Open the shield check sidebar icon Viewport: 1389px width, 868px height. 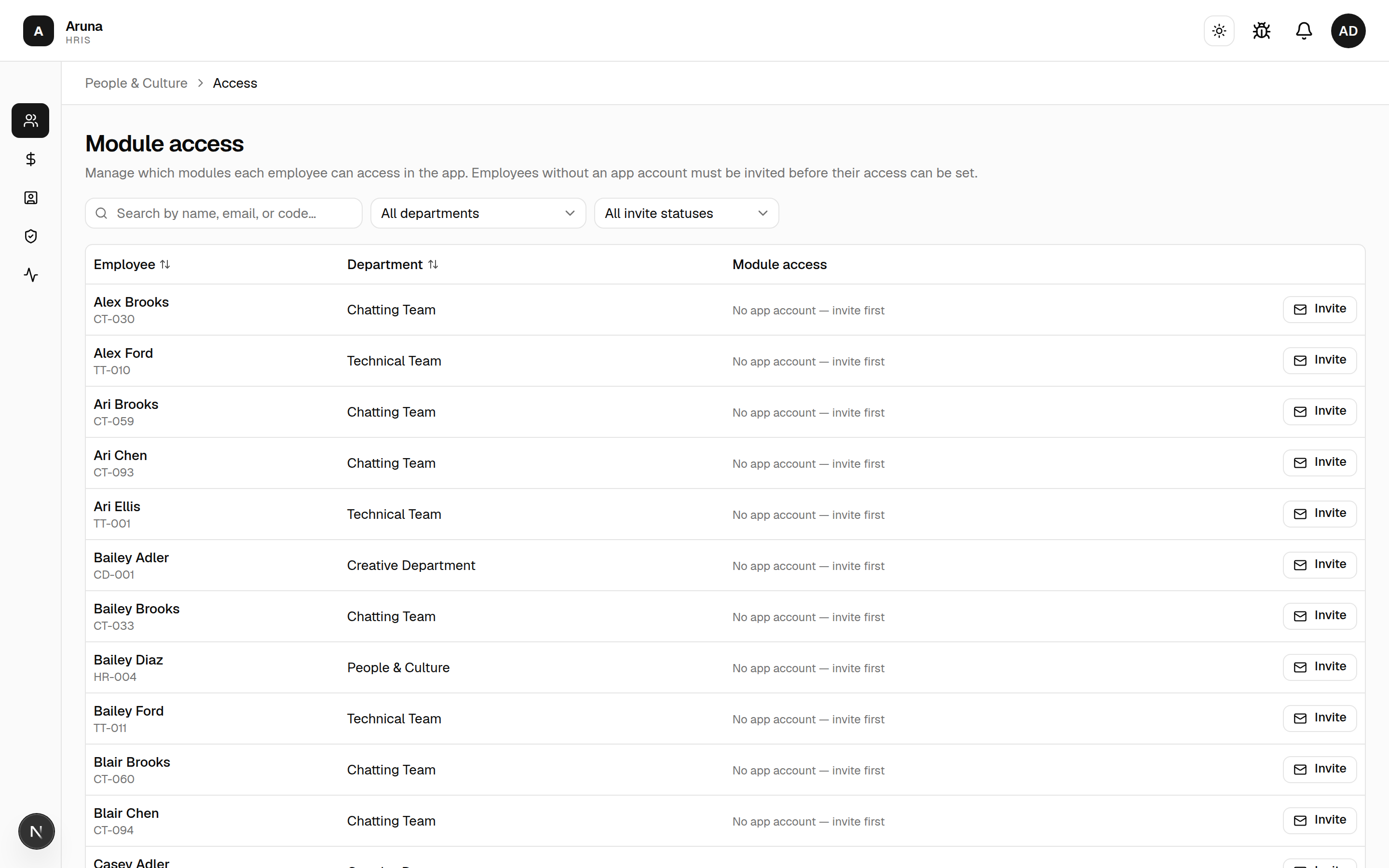click(x=30, y=236)
